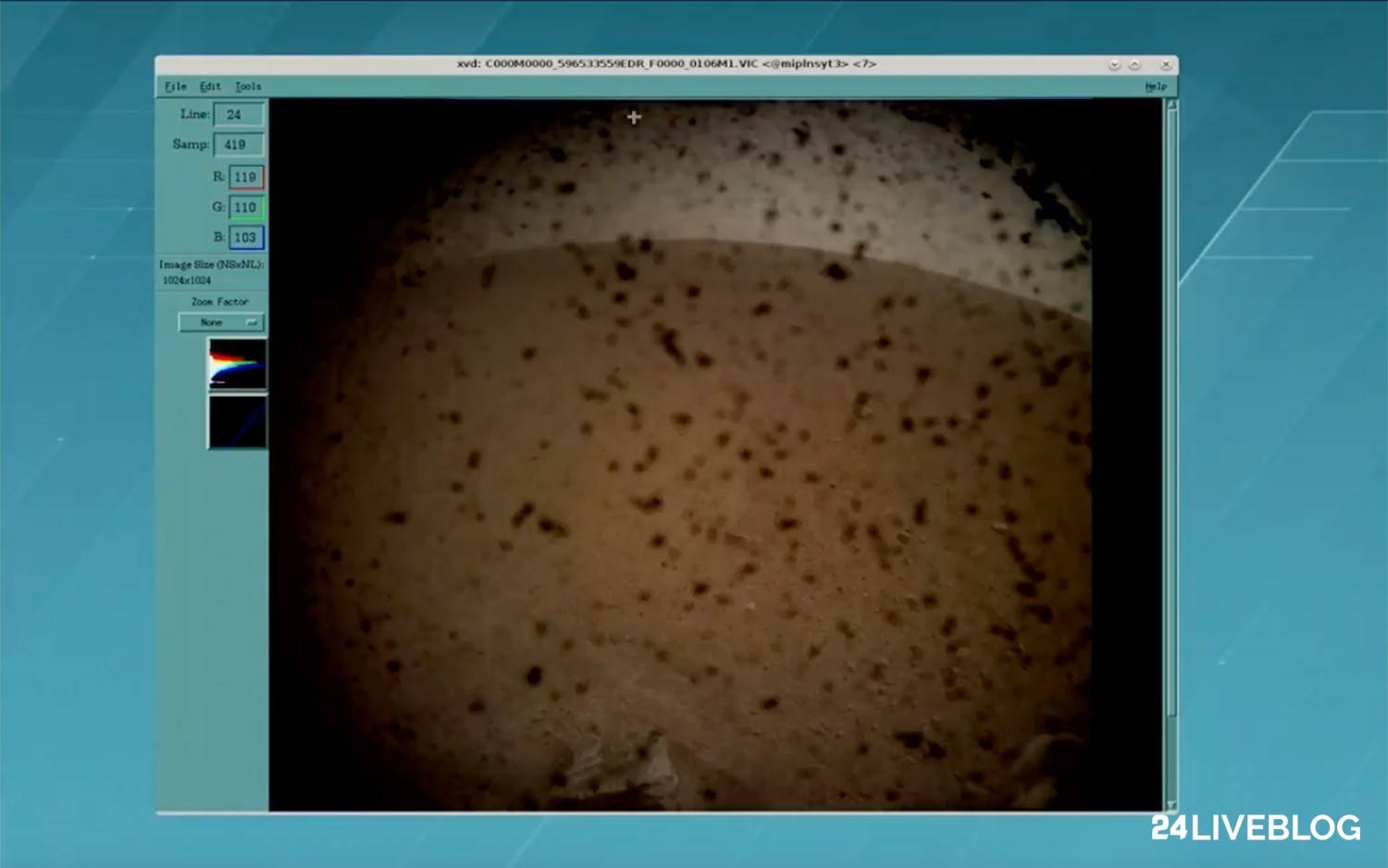This screenshot has height=868, width=1388.
Task: Maximize the xvd window
Action: (x=1134, y=64)
